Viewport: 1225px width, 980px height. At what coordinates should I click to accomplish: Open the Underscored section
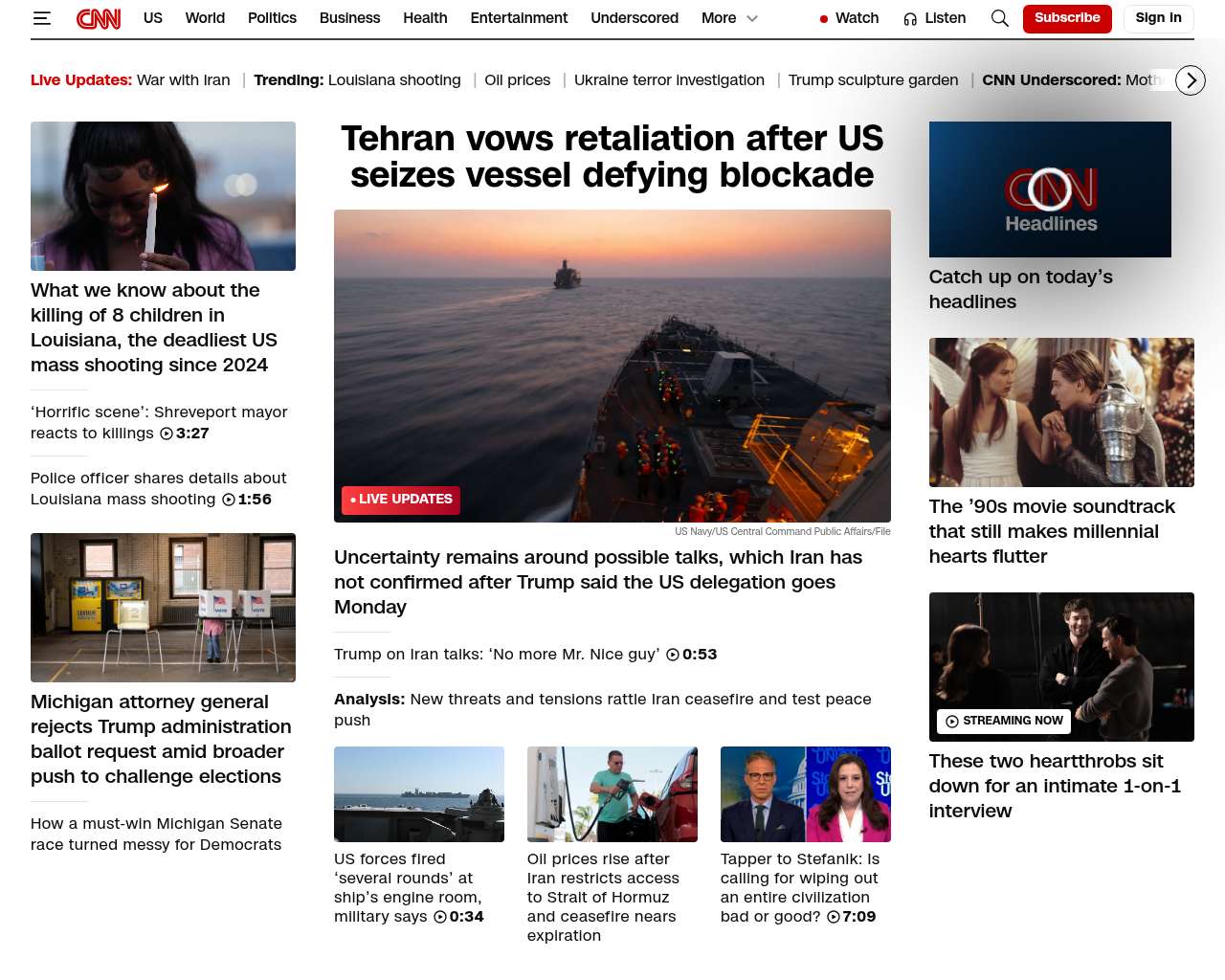[x=634, y=18]
